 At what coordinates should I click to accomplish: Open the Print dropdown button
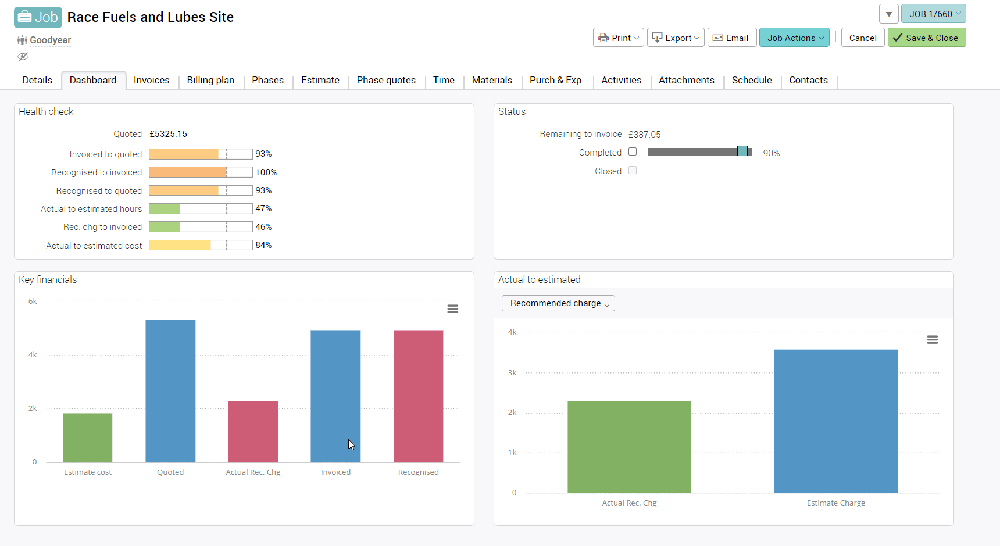[619, 38]
